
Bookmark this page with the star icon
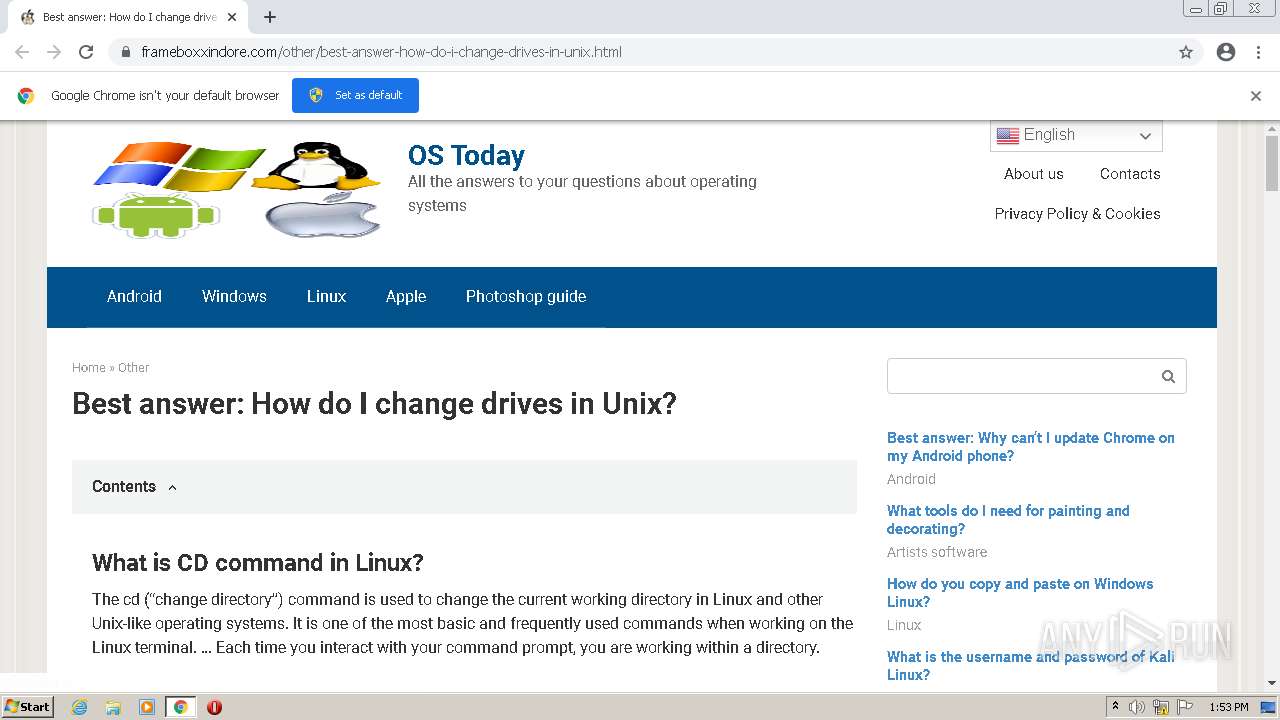[1186, 52]
